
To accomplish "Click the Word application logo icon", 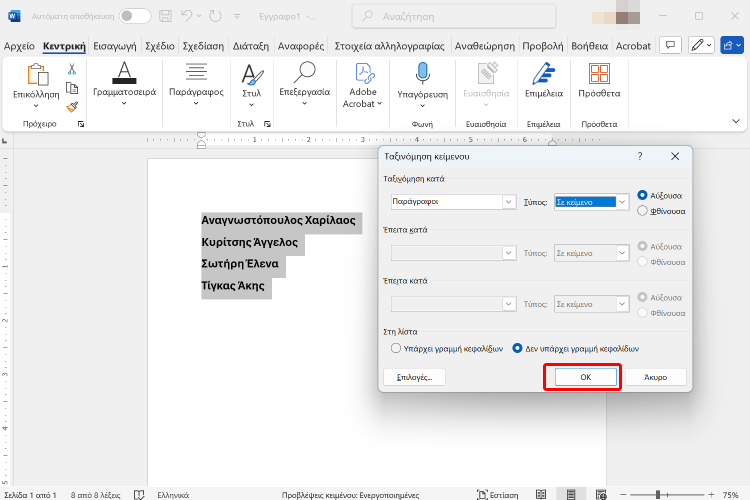I will pyautogui.click(x=14, y=16).
